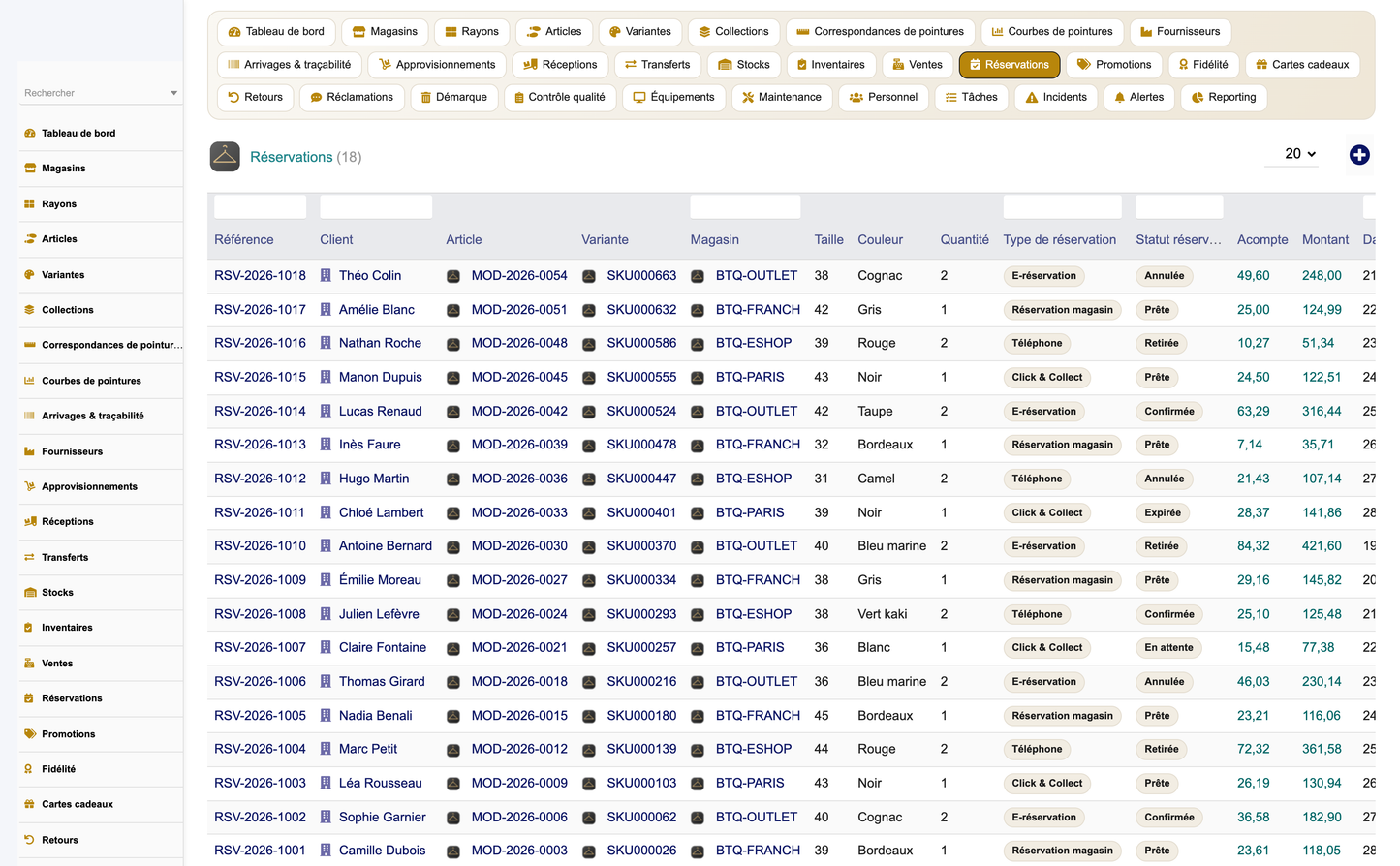Open the Incidents tab
Screen dimensions: 1400x866
[x=1055, y=98]
